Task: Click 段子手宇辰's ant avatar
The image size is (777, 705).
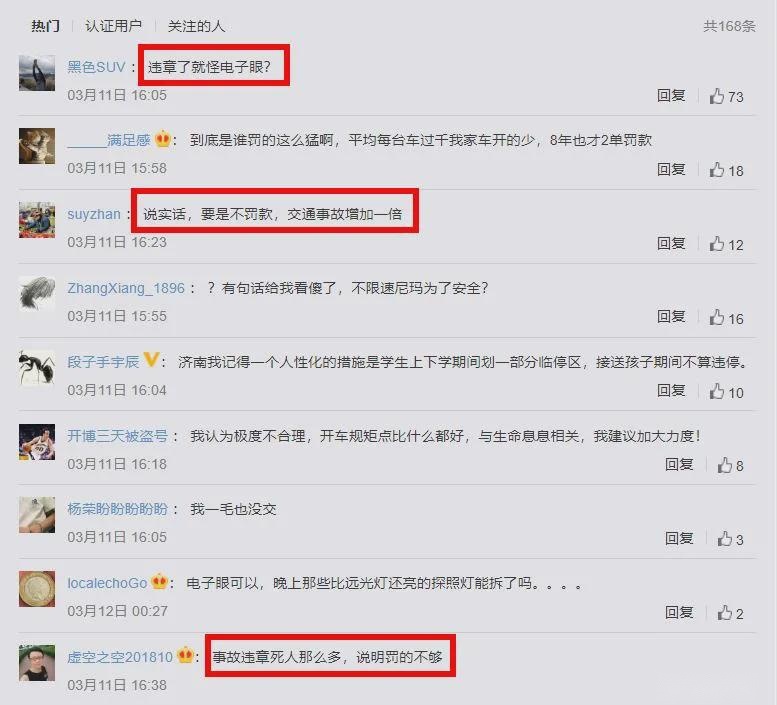Action: (37, 367)
